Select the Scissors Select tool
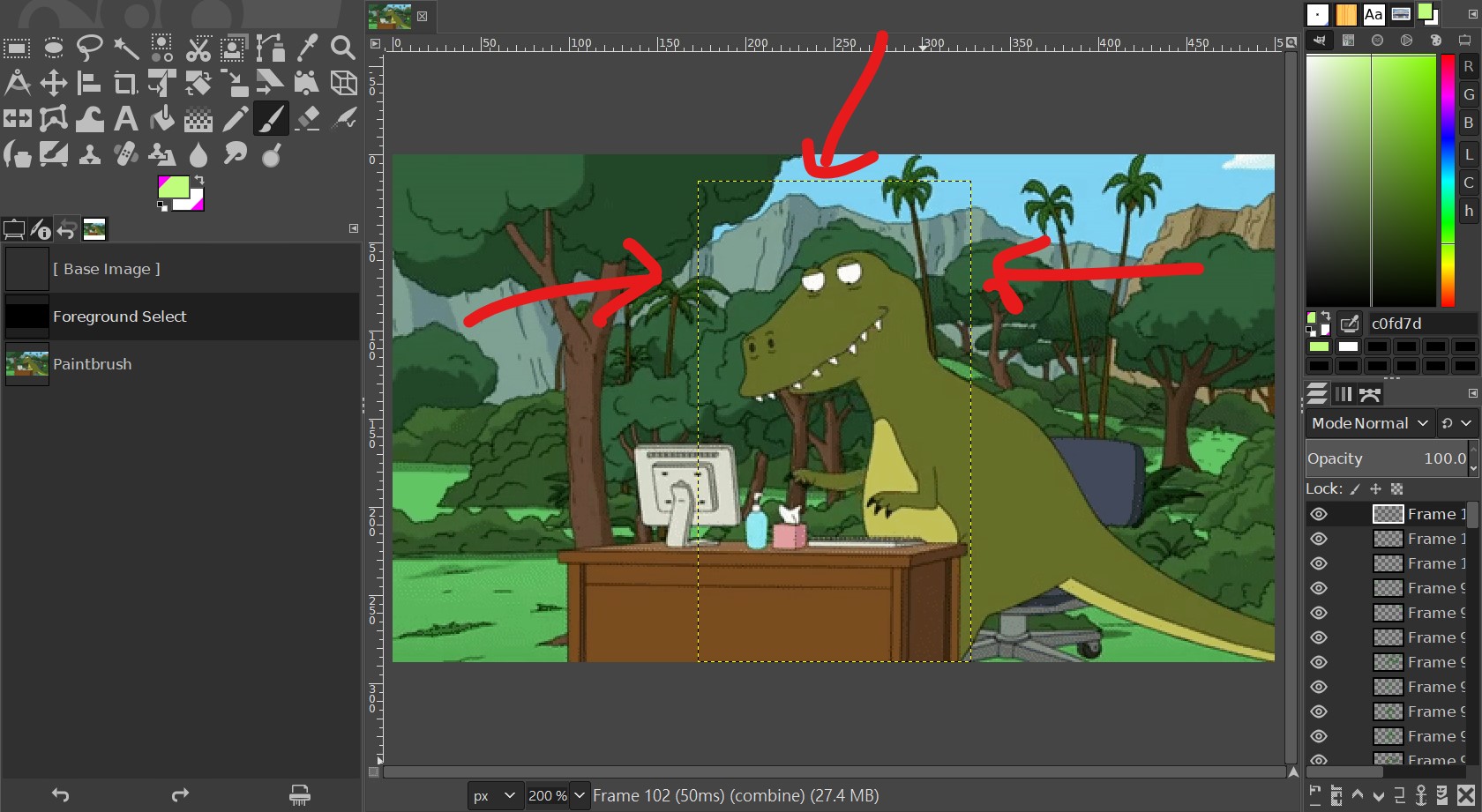Image resolution: width=1482 pixels, height=812 pixels. click(x=198, y=48)
